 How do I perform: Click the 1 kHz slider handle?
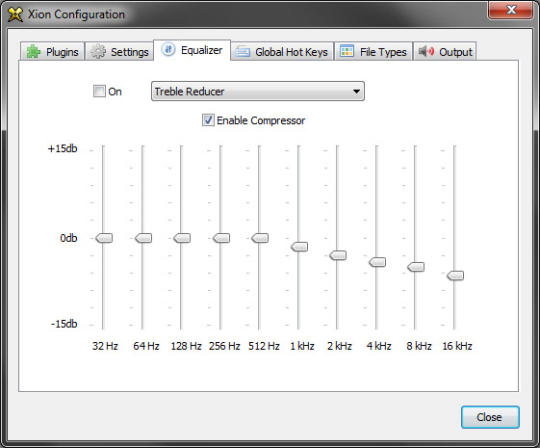(x=299, y=247)
